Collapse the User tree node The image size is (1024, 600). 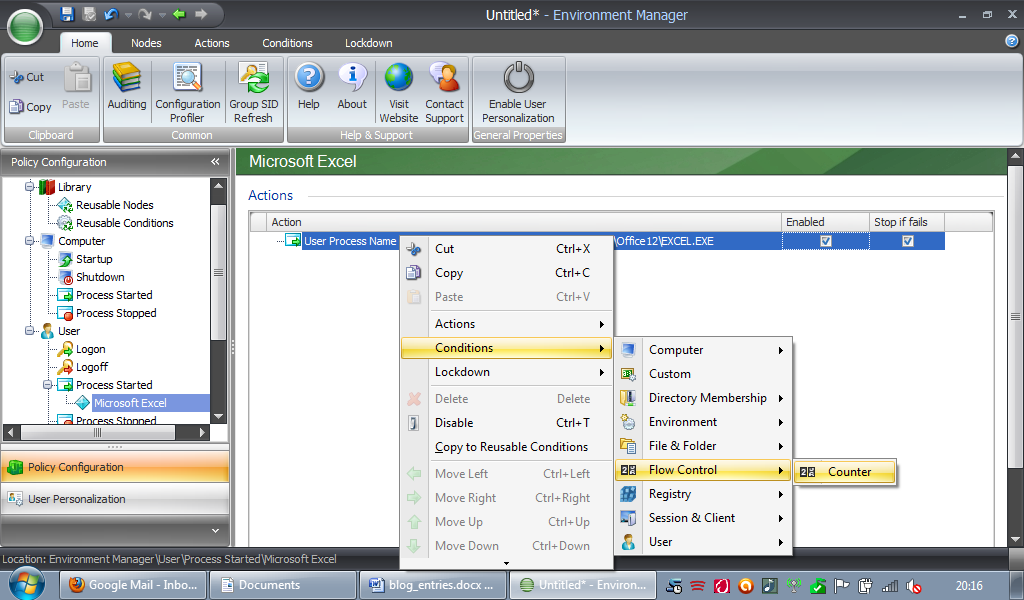tap(29, 331)
